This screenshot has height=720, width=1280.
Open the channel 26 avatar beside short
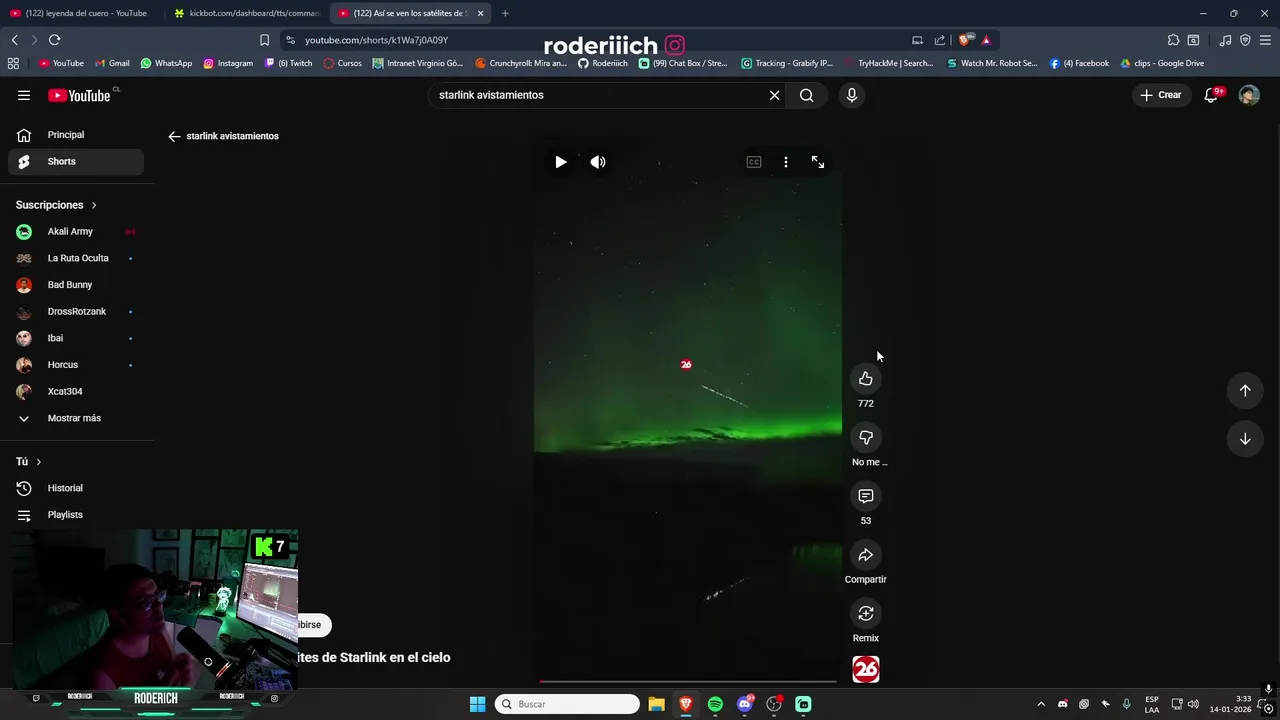pyautogui.click(x=866, y=669)
